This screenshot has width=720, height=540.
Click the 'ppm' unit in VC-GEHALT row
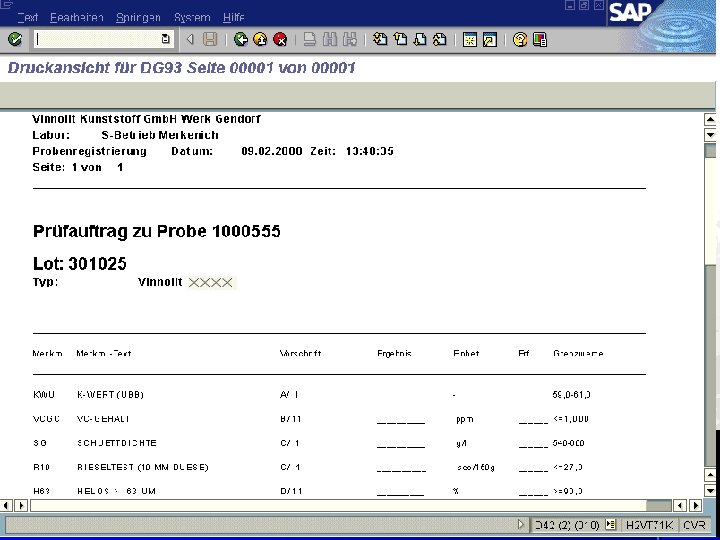[465, 419]
